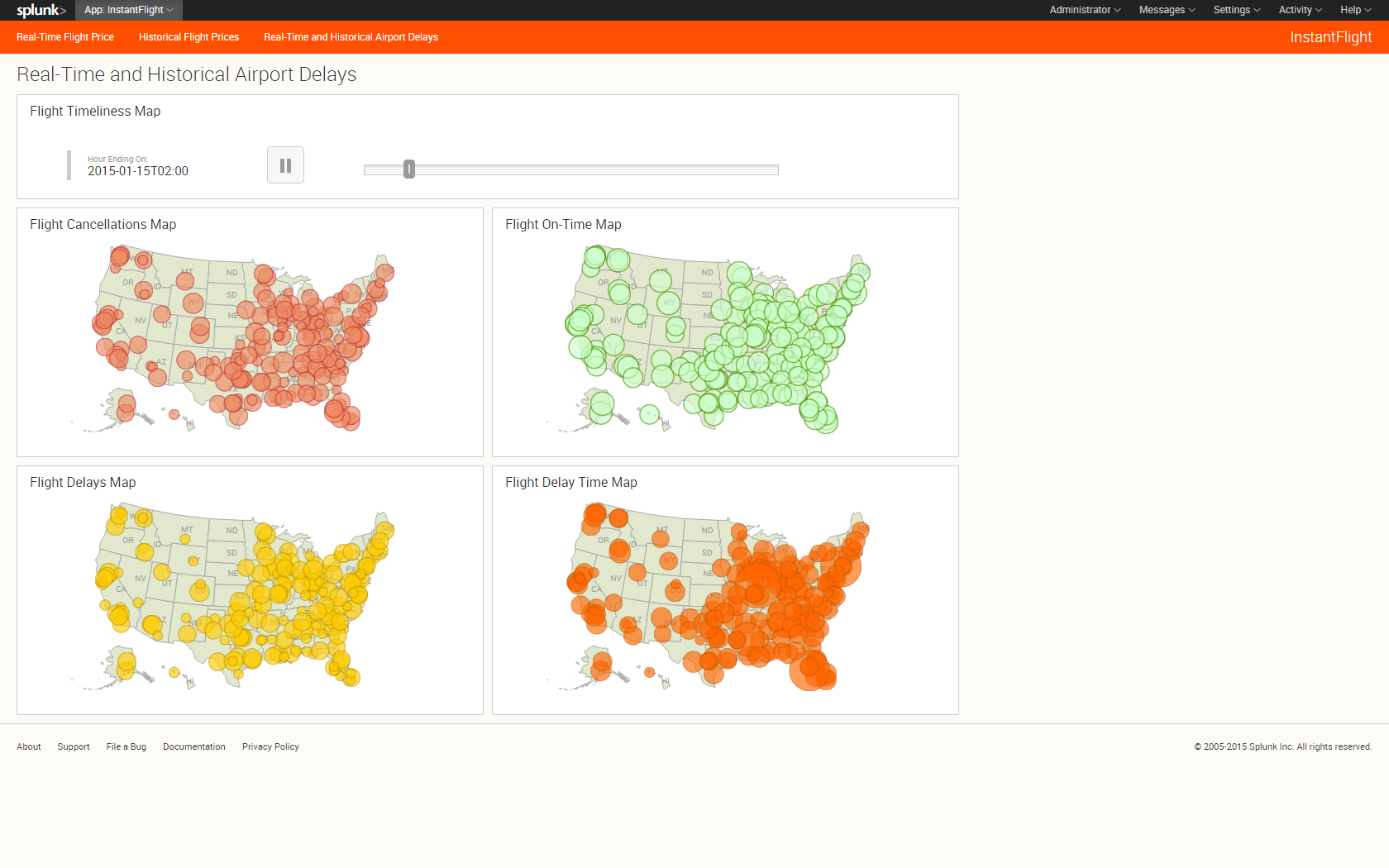The width and height of the screenshot is (1389, 868).
Task: Click the Splunk copyright notice
Action: [x=1283, y=746]
